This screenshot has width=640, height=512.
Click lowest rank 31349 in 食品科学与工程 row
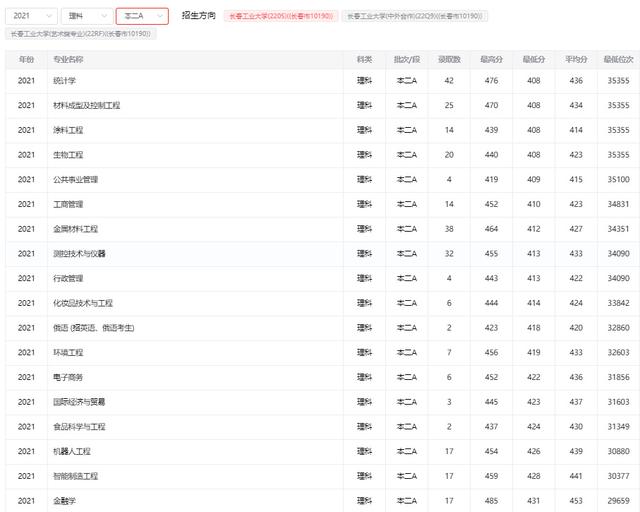(618, 427)
